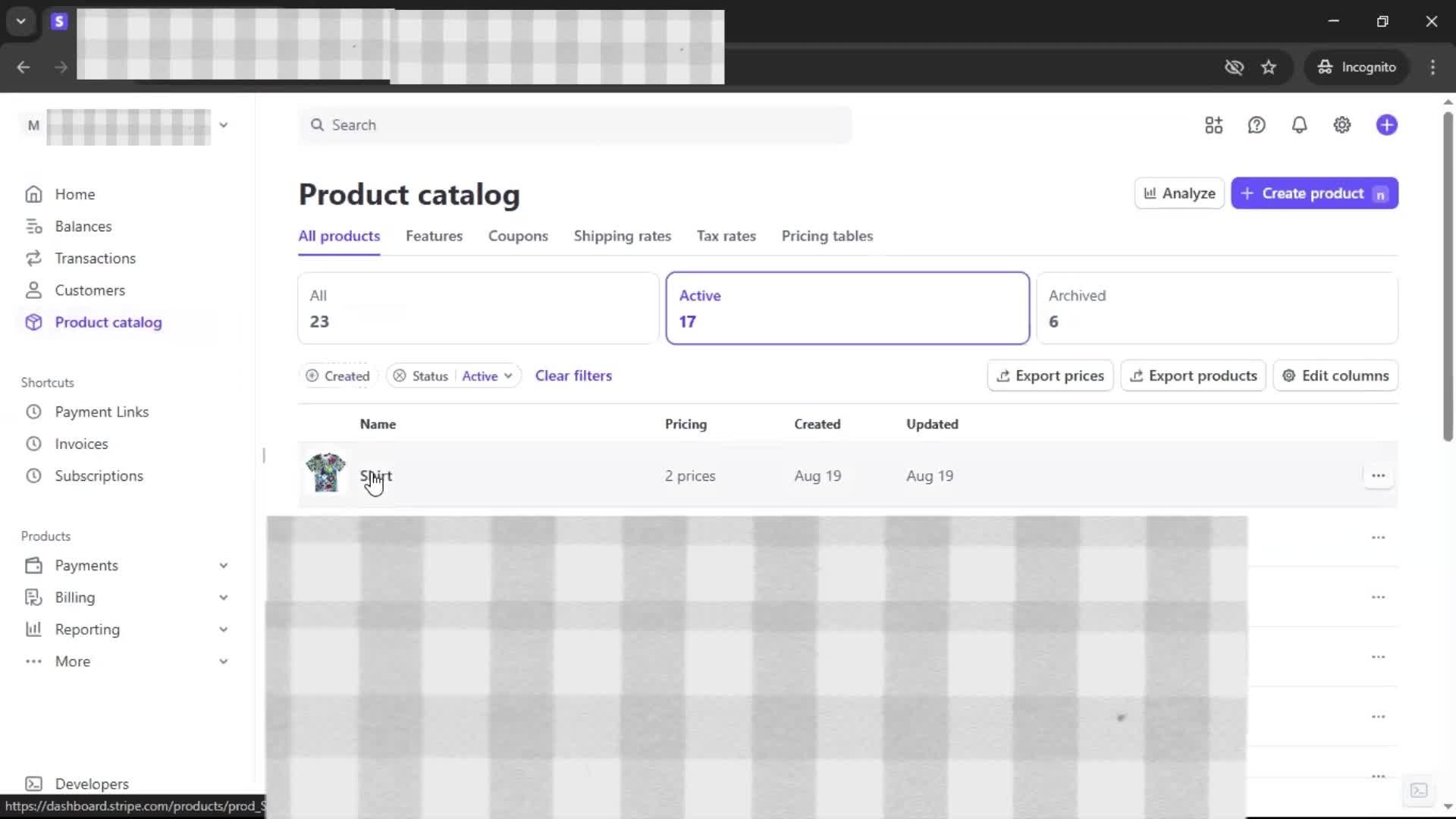Select the Archived 6 products card
1456x819 pixels.
click(x=1216, y=308)
